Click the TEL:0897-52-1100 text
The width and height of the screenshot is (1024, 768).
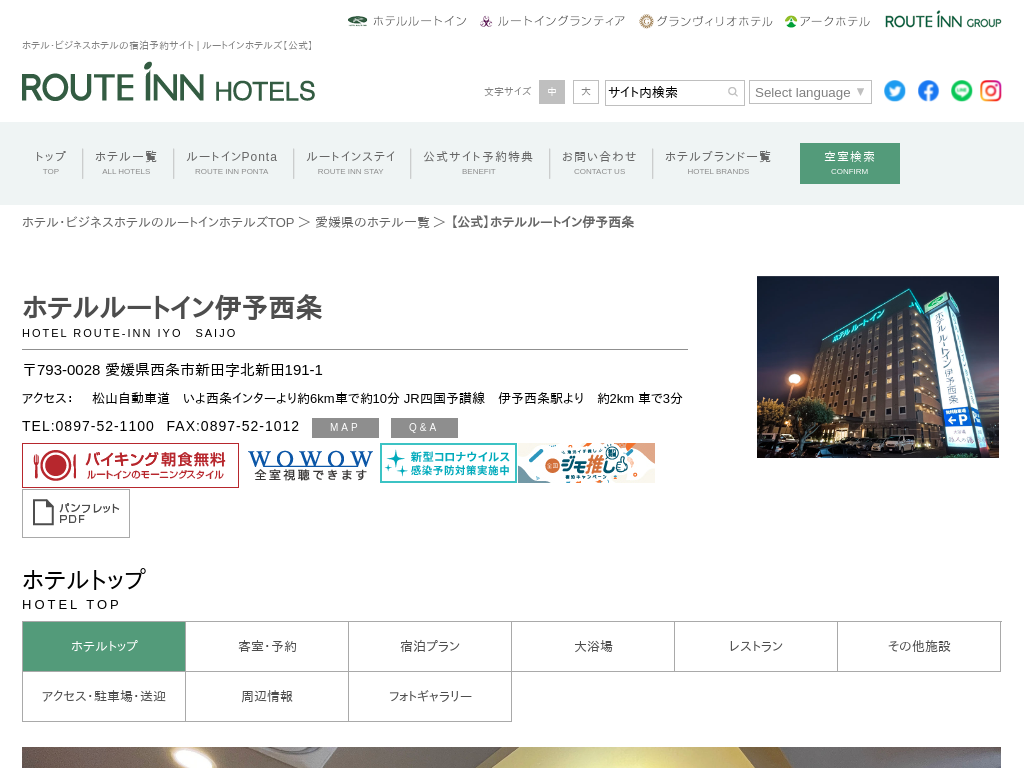click(x=88, y=426)
